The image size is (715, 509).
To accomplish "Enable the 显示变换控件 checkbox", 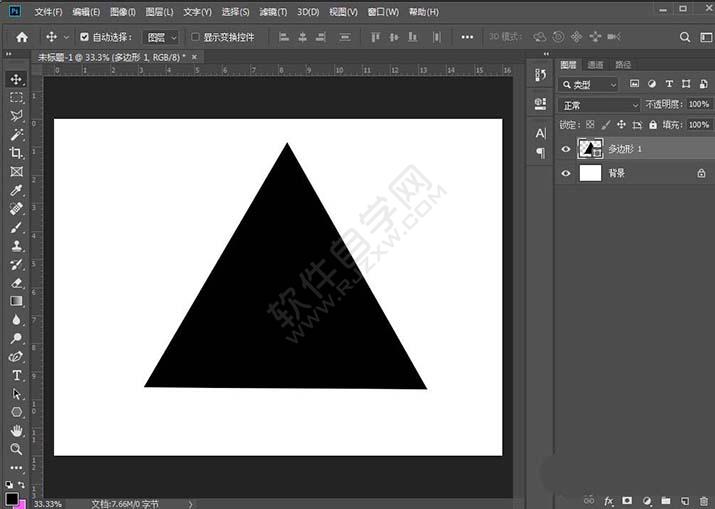I will pos(195,37).
